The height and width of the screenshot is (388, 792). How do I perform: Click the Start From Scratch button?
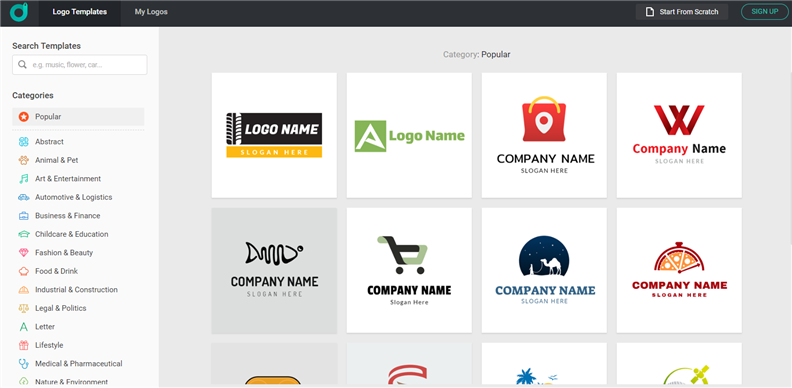[x=682, y=12]
